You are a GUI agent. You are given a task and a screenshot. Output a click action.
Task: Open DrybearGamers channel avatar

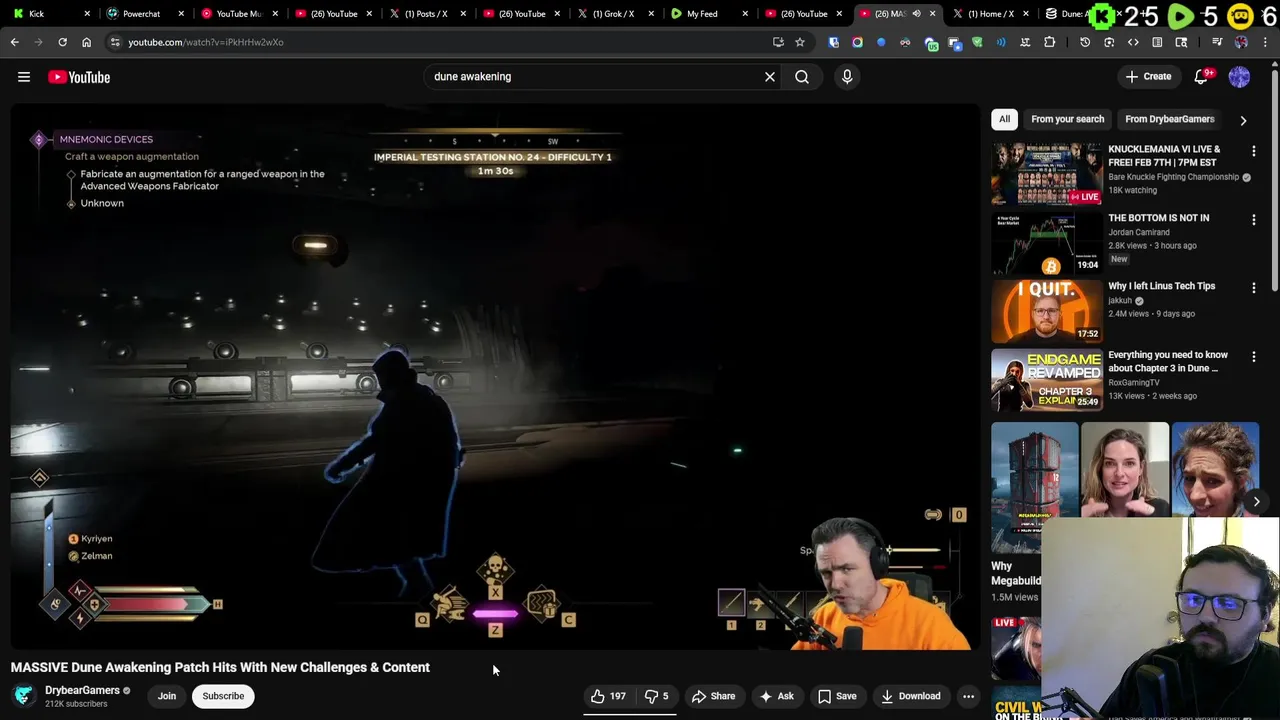(x=23, y=696)
